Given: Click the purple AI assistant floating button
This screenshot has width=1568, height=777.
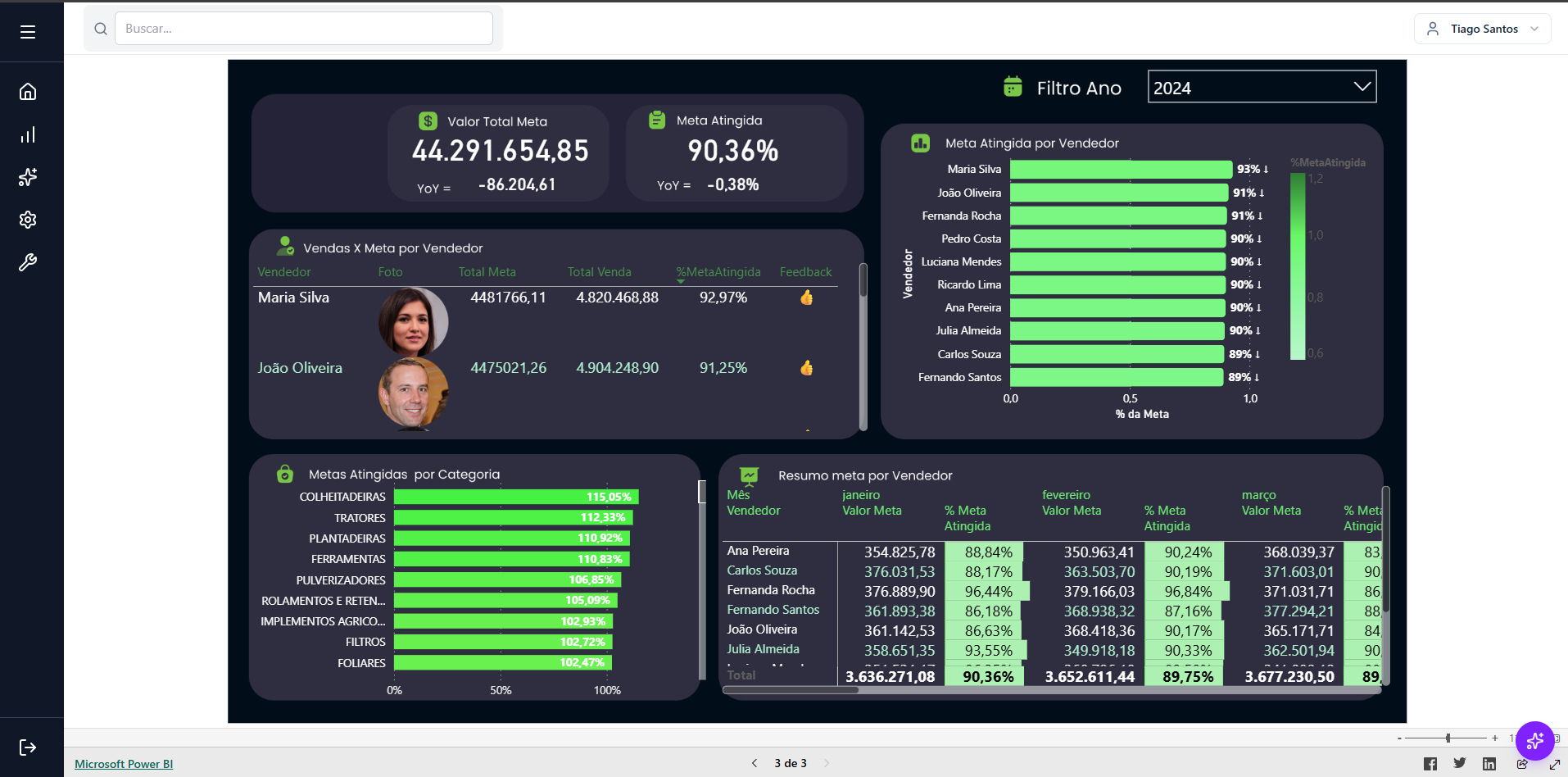Looking at the screenshot, I should click(1534, 741).
